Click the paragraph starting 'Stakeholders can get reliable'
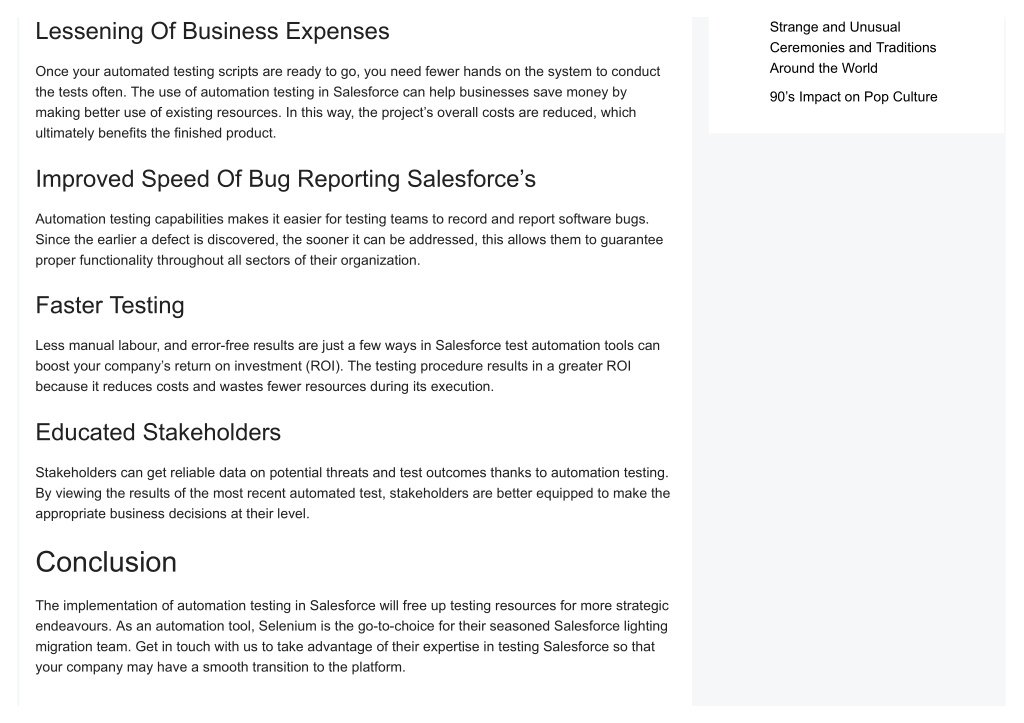1024x723 pixels. [x=353, y=493]
